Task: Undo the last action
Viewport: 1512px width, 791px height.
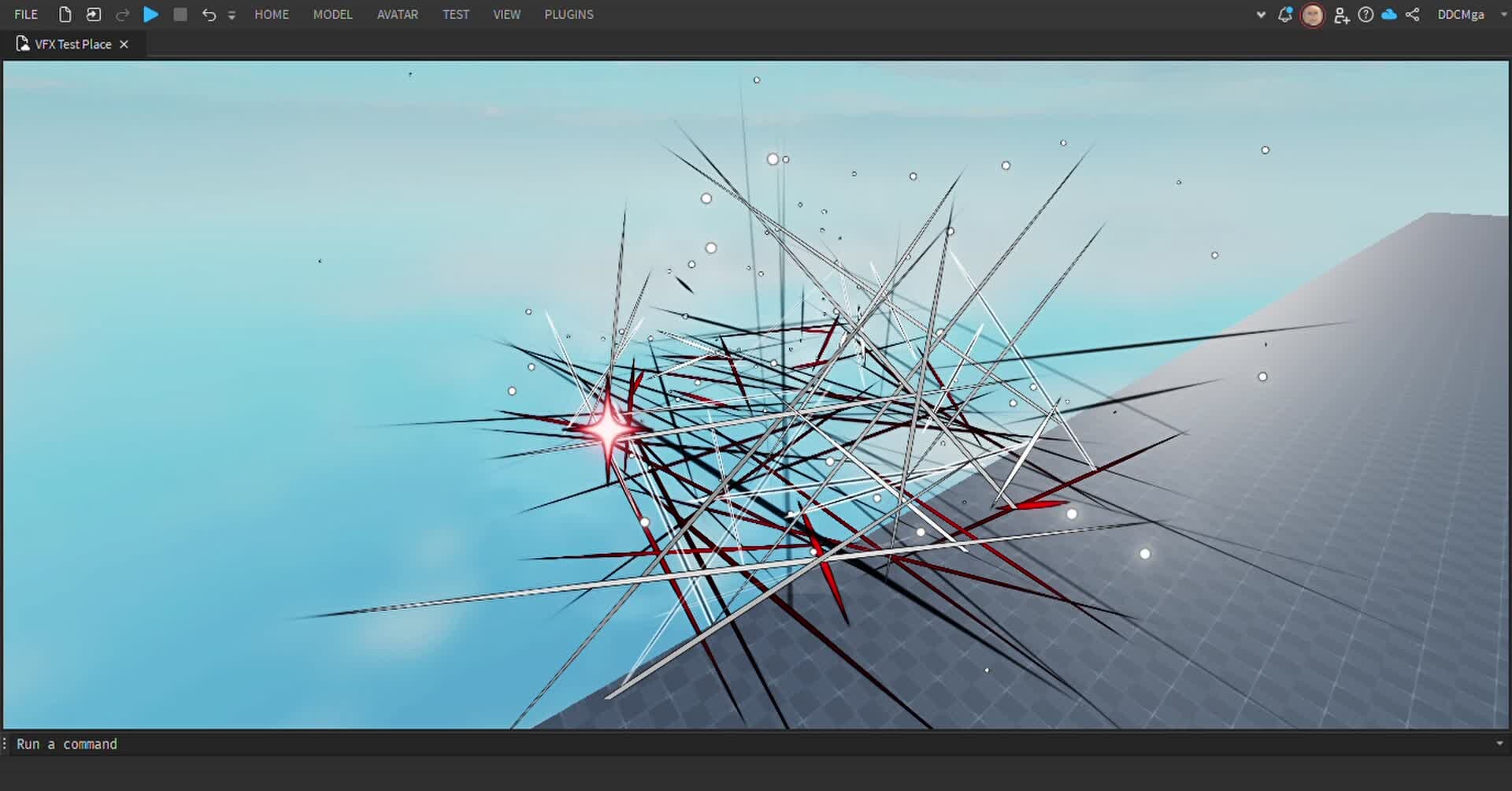Action: pos(207,14)
